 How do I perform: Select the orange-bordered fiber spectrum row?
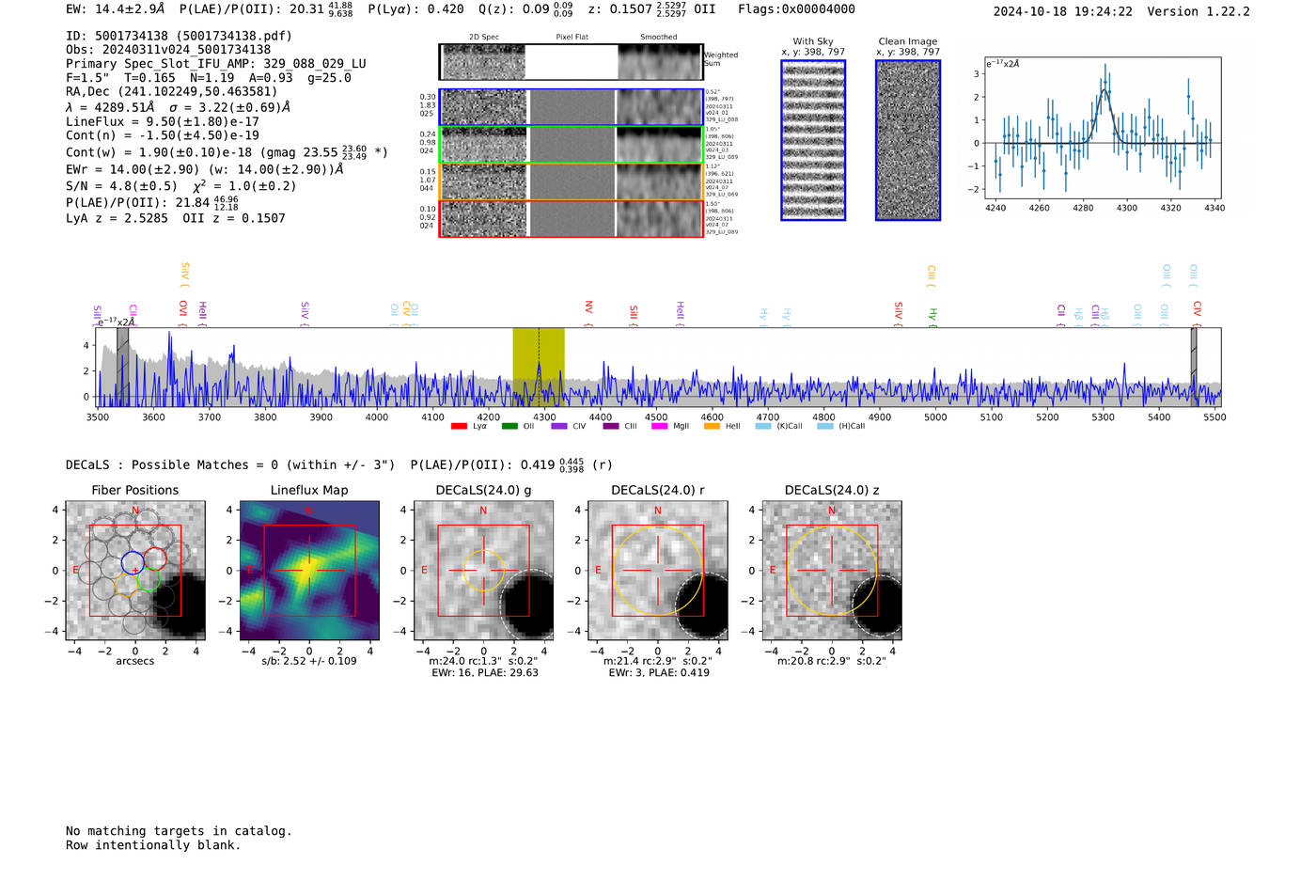(572, 181)
